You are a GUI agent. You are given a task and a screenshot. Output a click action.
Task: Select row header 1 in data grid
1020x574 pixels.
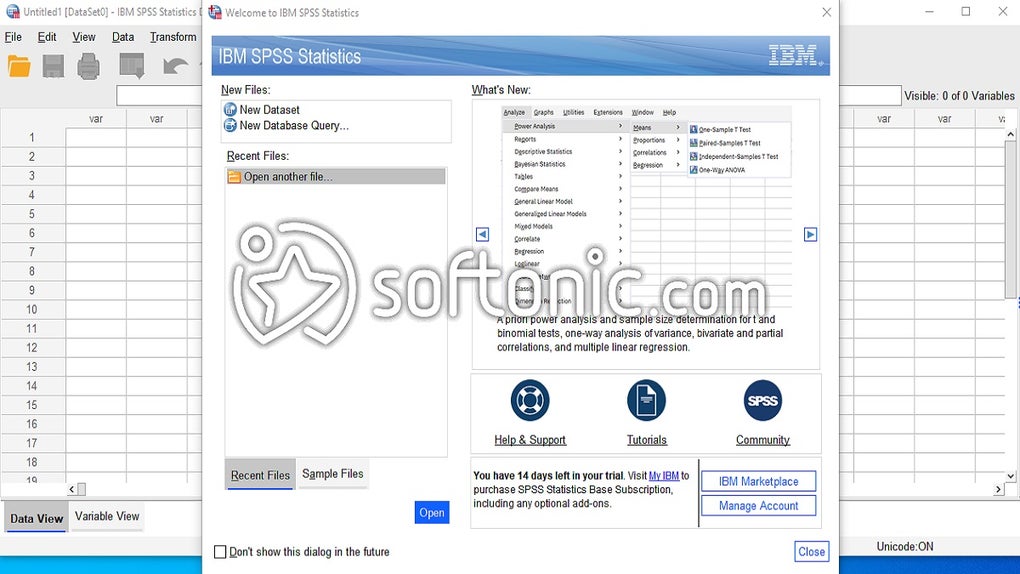pos(32,137)
